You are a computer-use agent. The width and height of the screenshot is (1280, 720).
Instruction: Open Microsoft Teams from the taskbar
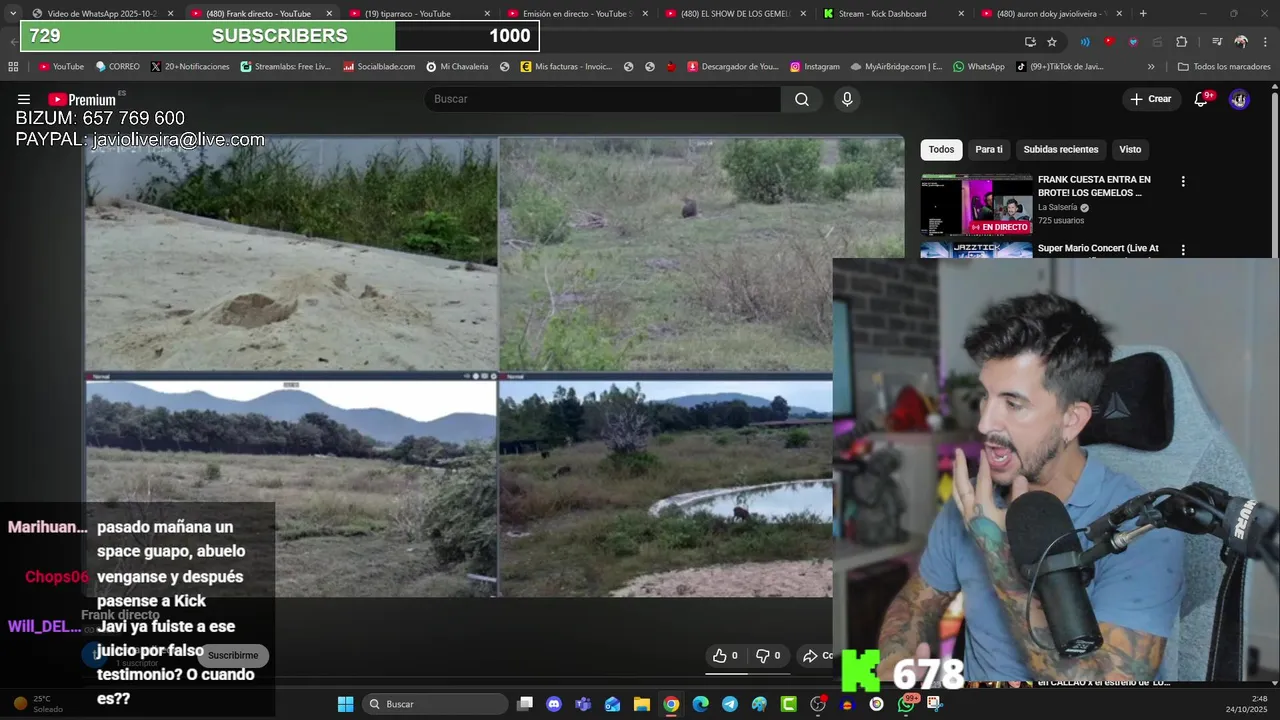(x=583, y=704)
